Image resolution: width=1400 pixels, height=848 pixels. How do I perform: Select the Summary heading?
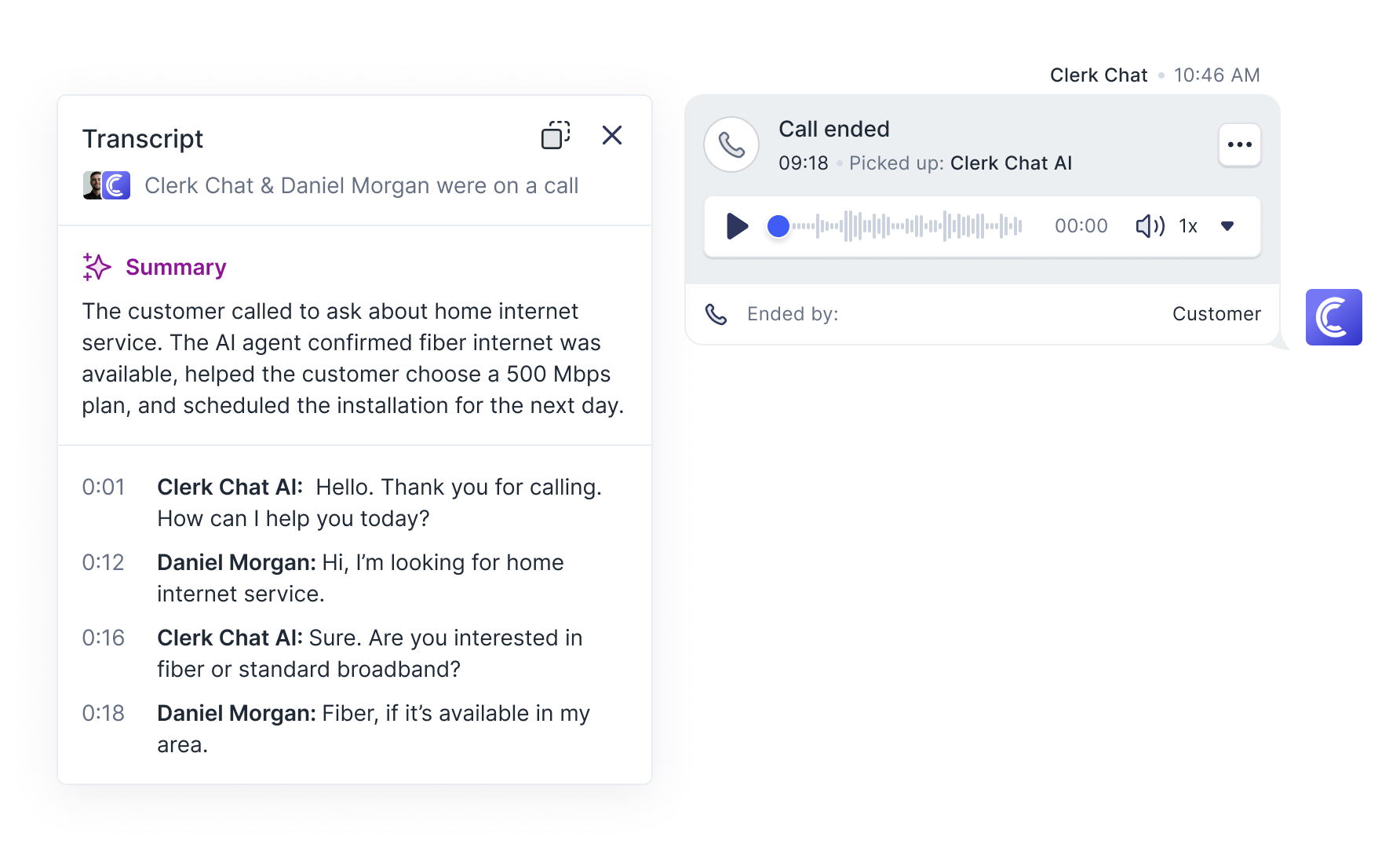(x=176, y=267)
